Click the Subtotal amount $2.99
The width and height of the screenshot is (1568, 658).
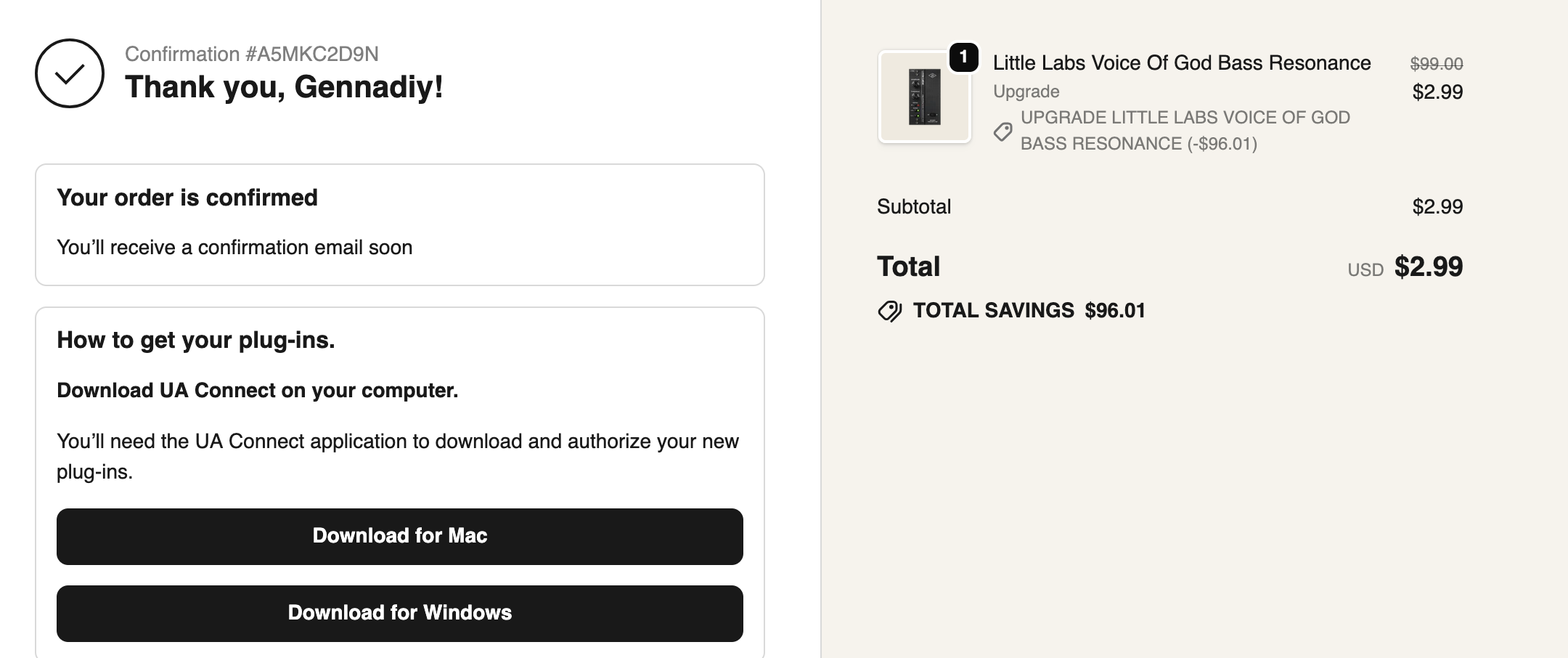(1437, 207)
